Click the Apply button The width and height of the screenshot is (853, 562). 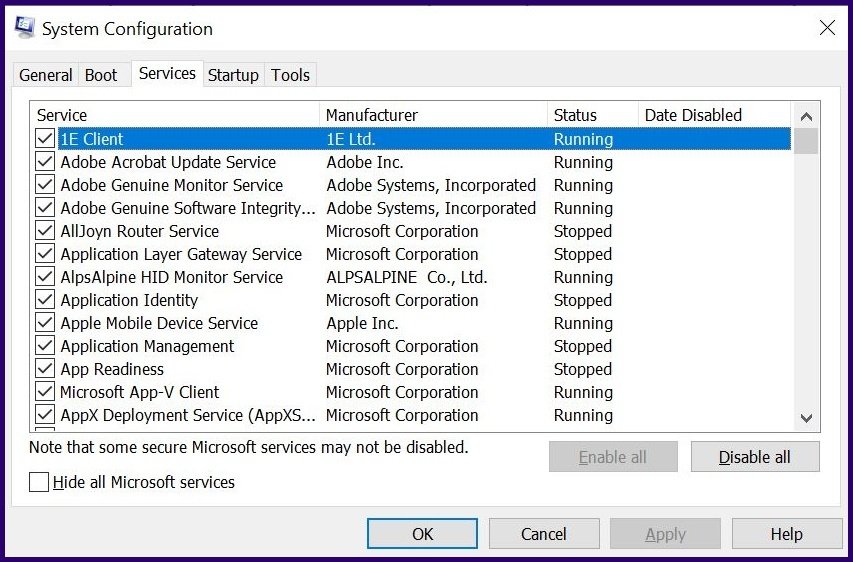[x=665, y=534]
